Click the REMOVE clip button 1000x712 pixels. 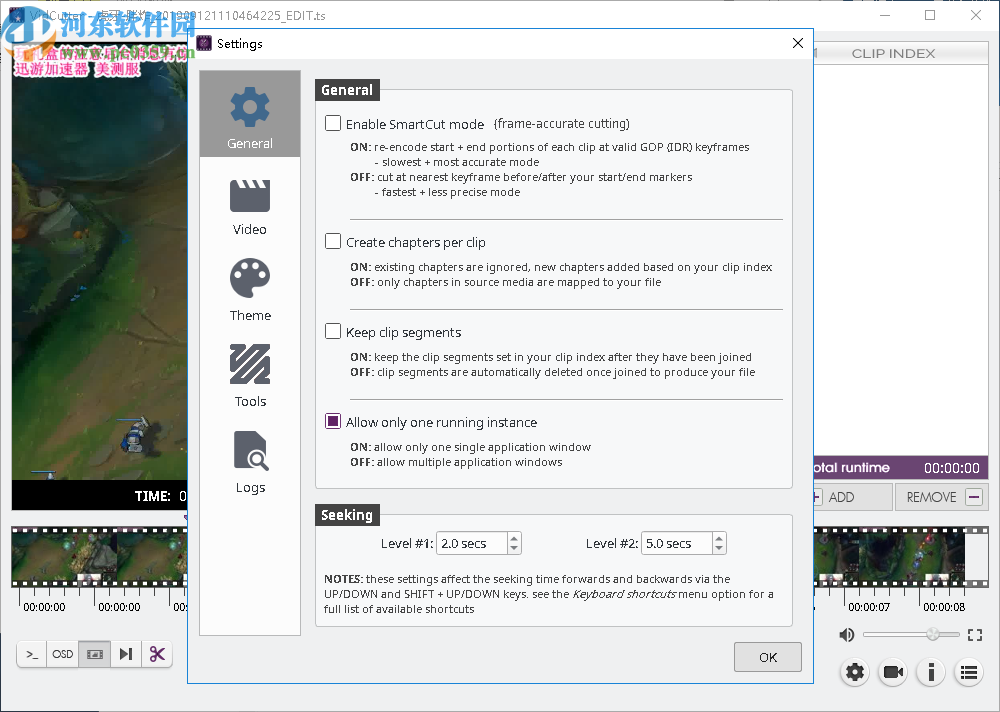[941, 497]
